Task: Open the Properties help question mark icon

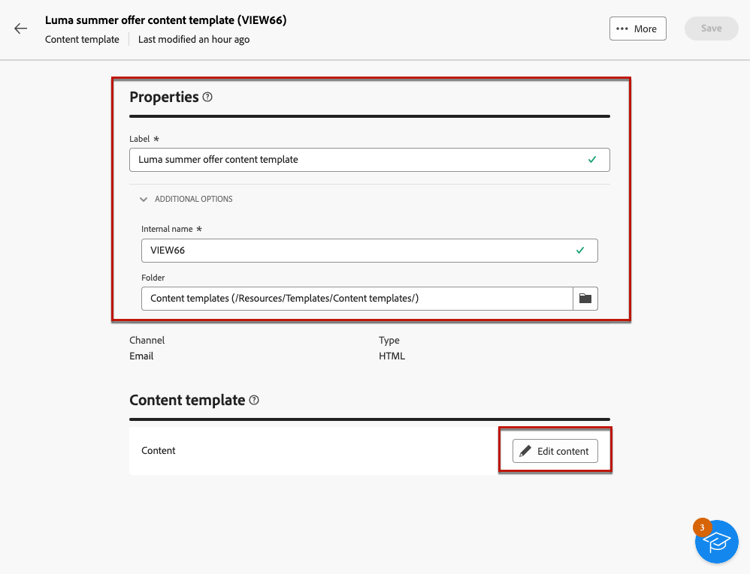Action: pyautogui.click(x=207, y=97)
